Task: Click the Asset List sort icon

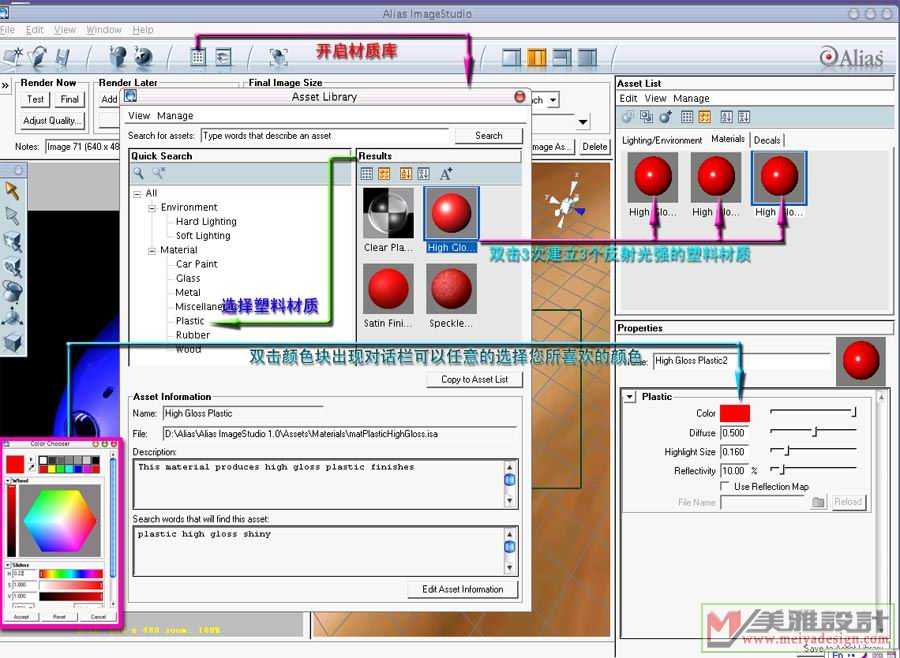Action: [726, 117]
